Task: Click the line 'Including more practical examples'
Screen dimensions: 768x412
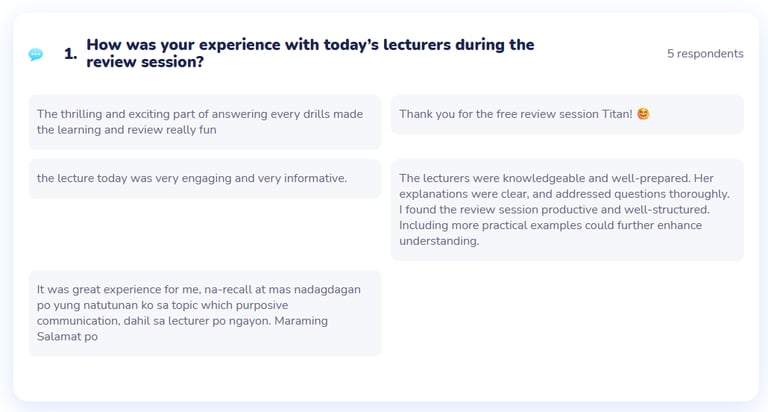Action: point(551,225)
